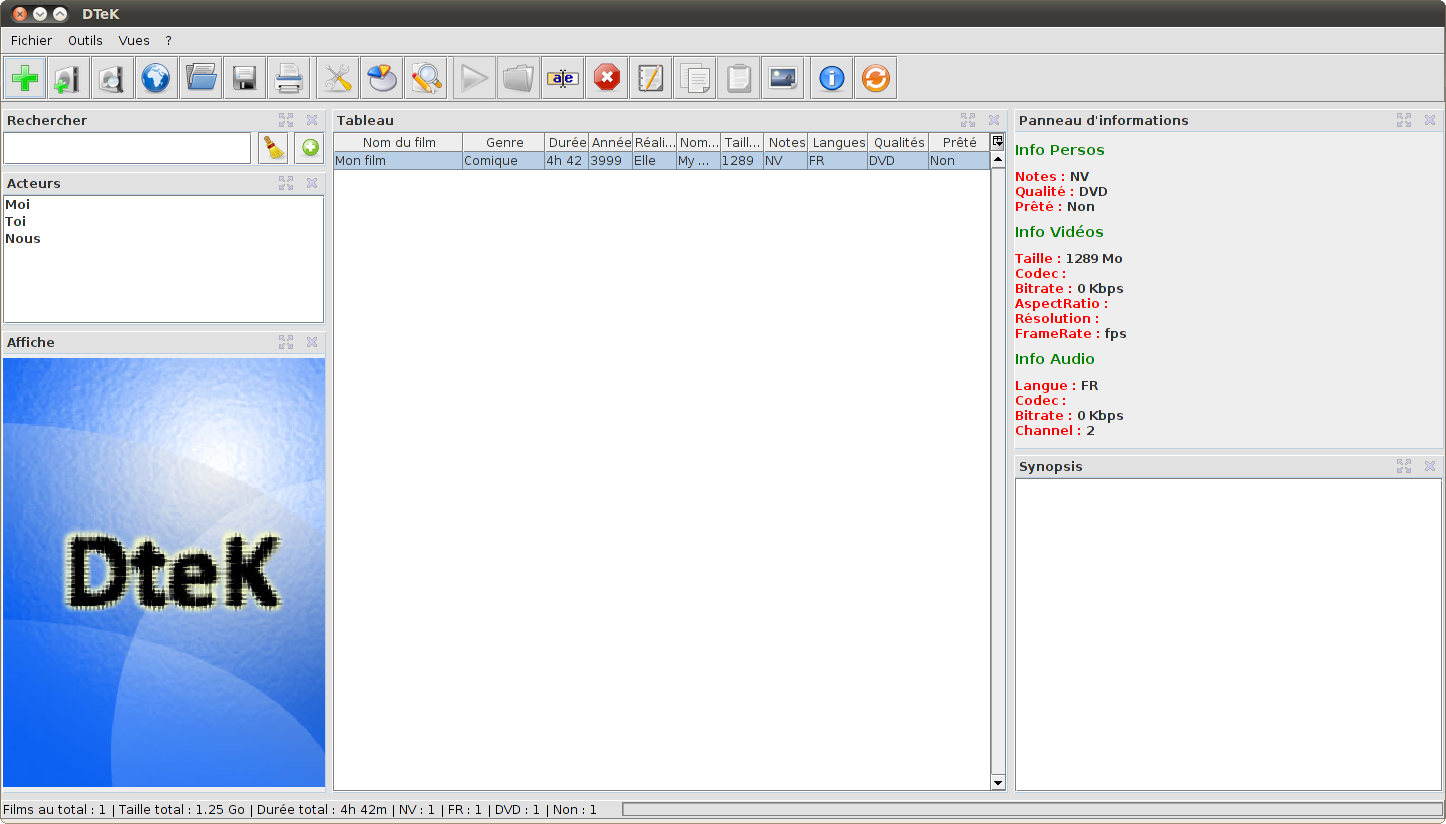Viewport: 1446px width, 824px height.
Task: Close the Rechercher panel
Action: click(312, 120)
